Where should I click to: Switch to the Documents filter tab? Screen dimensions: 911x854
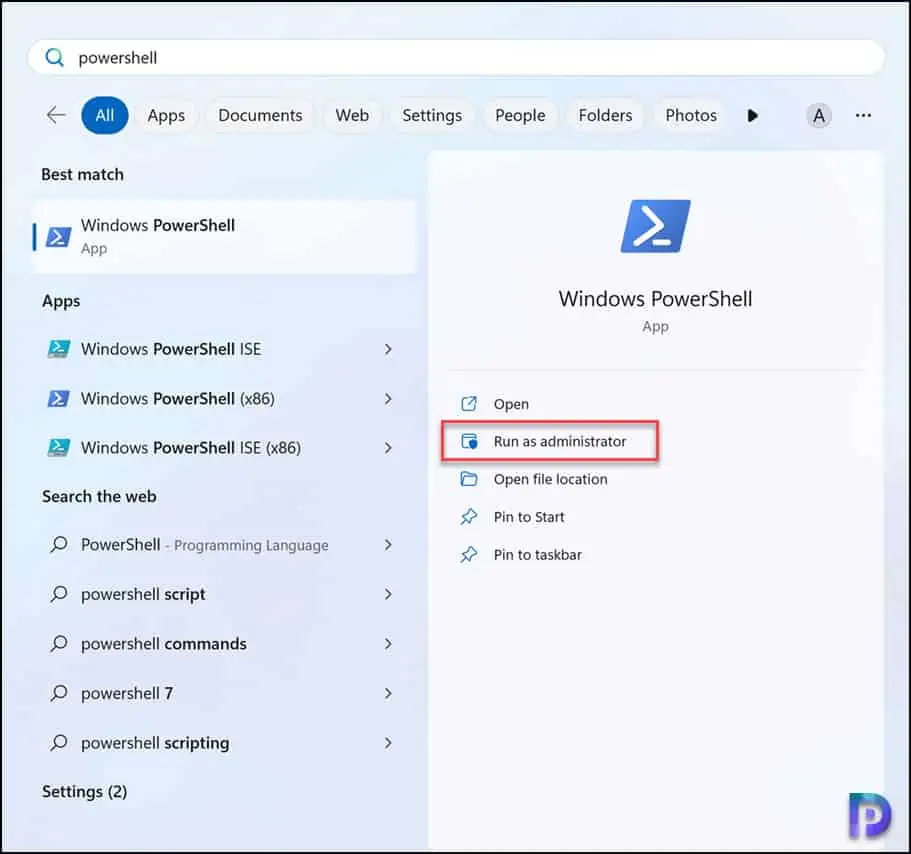(x=260, y=116)
